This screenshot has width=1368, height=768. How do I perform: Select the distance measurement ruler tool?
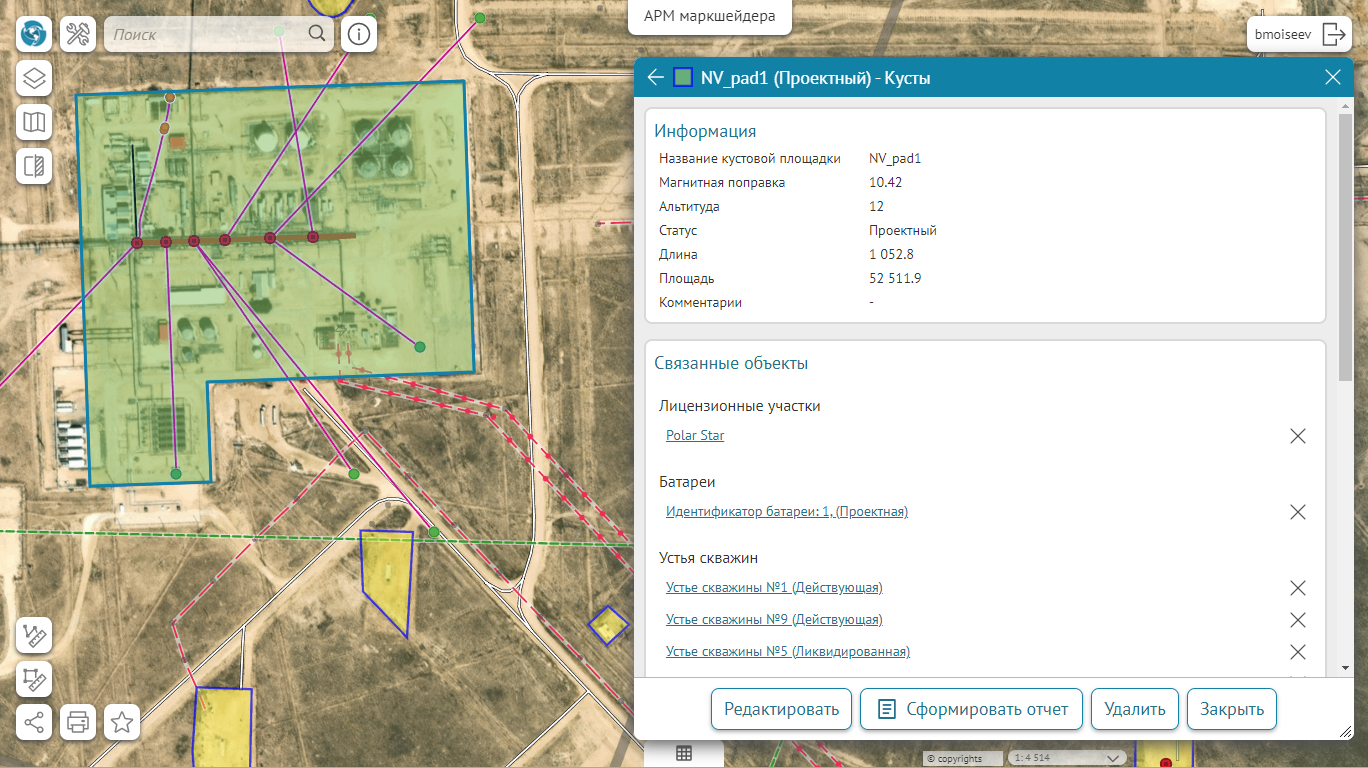point(35,635)
